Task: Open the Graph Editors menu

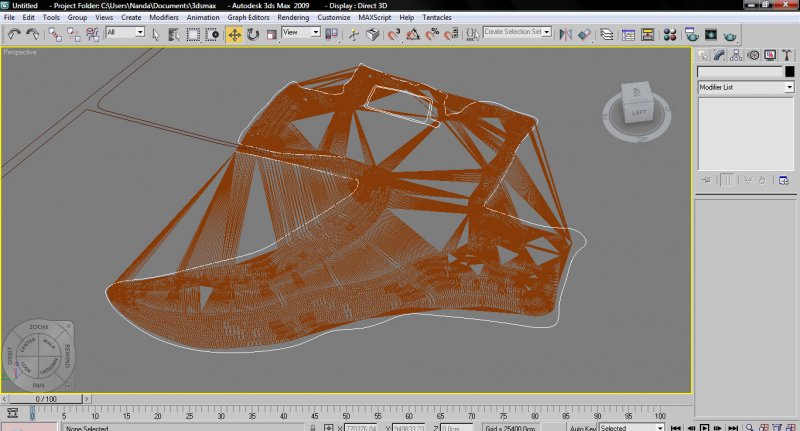Action: tap(249, 18)
